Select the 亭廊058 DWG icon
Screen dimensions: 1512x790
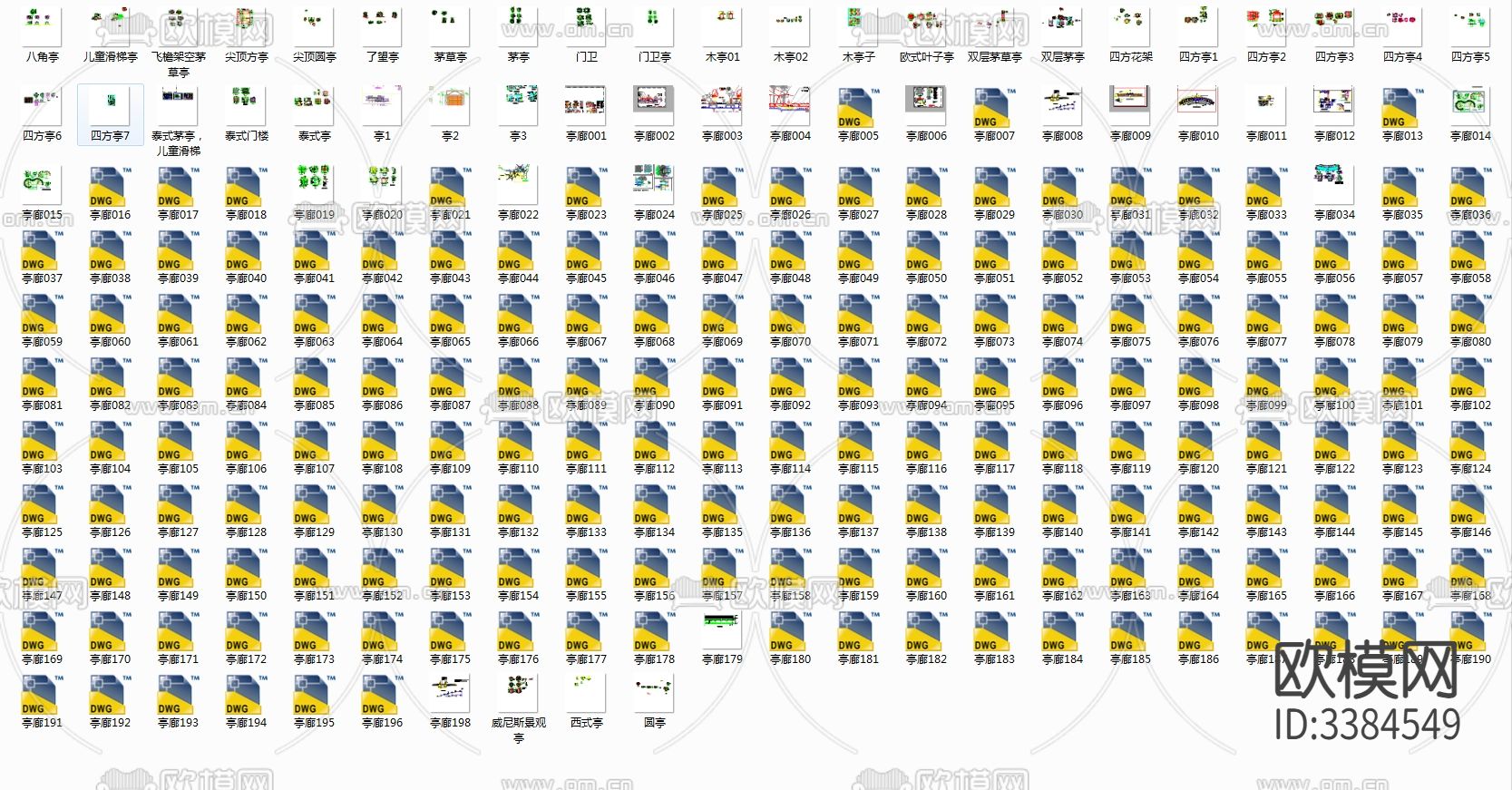click(x=1470, y=249)
